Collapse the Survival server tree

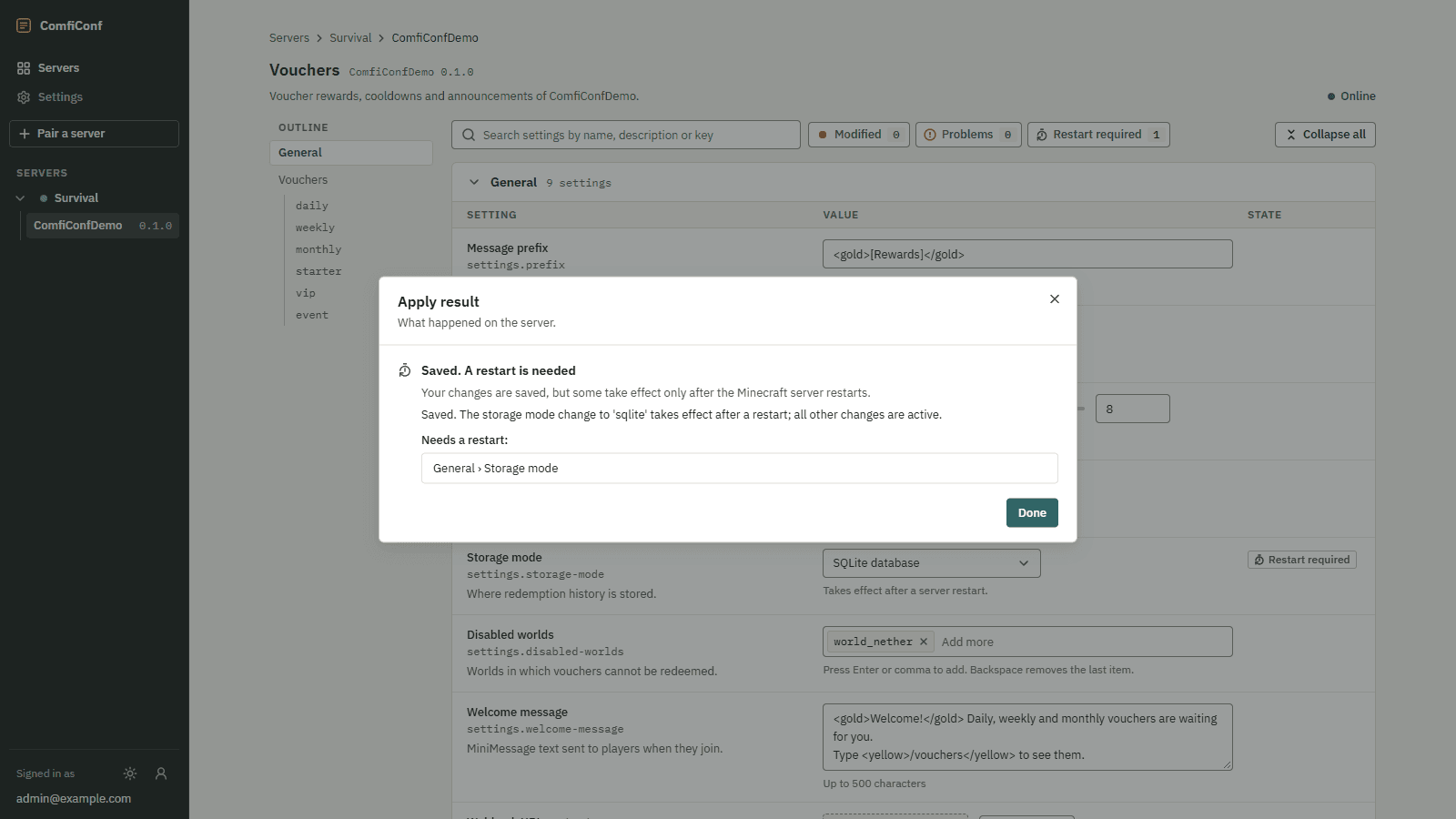tap(20, 198)
